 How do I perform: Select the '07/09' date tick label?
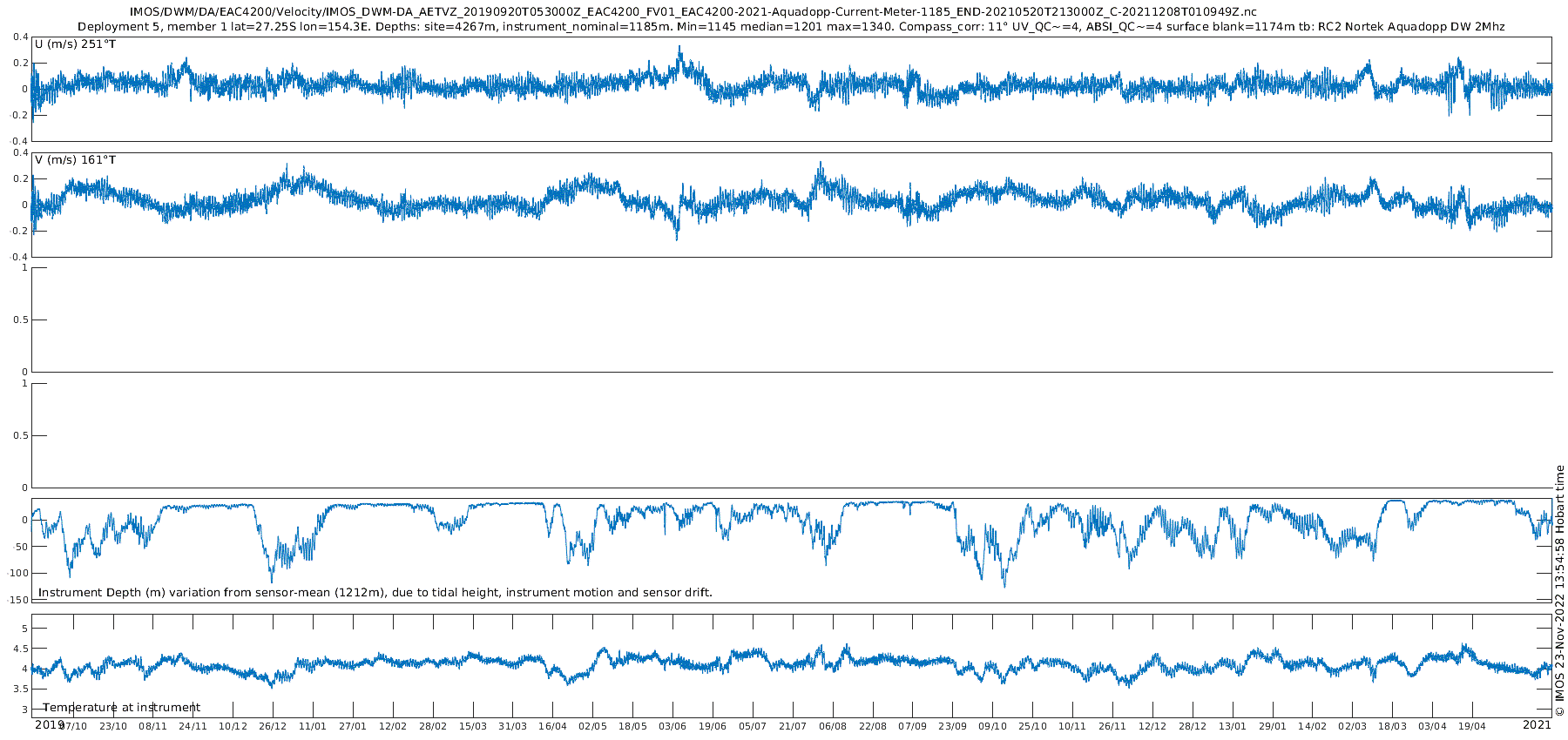pyautogui.click(x=912, y=726)
